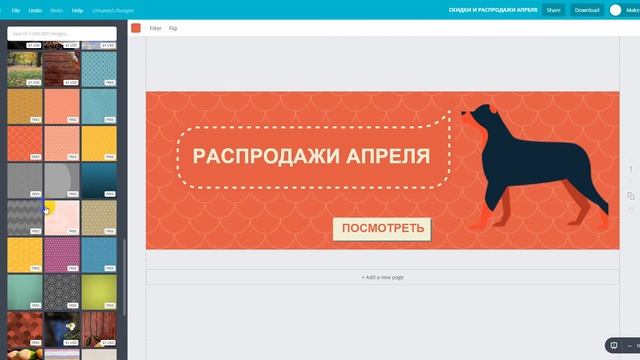Select the ПОСМОТРЕТЬ button on the canvas

coord(382,229)
